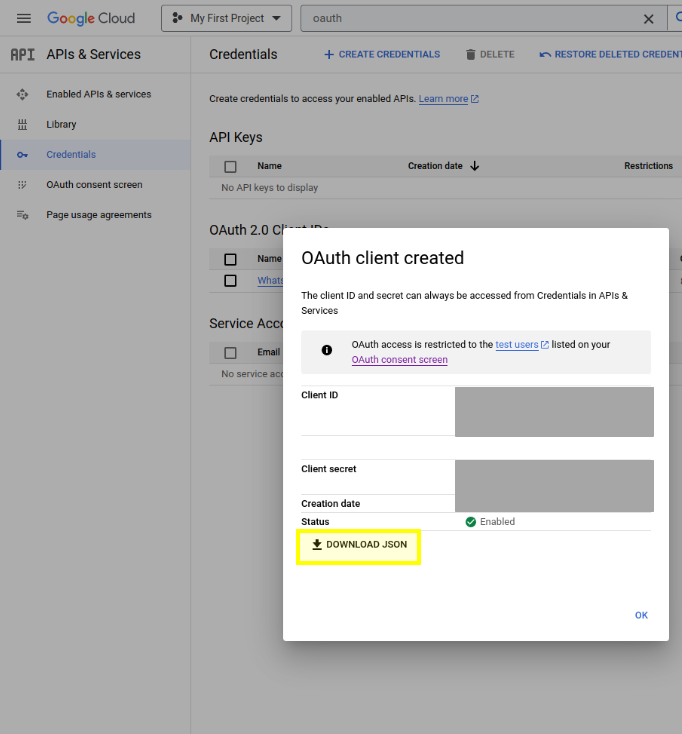Click the Page usage agreements icon
The image size is (682, 734).
click(22, 215)
